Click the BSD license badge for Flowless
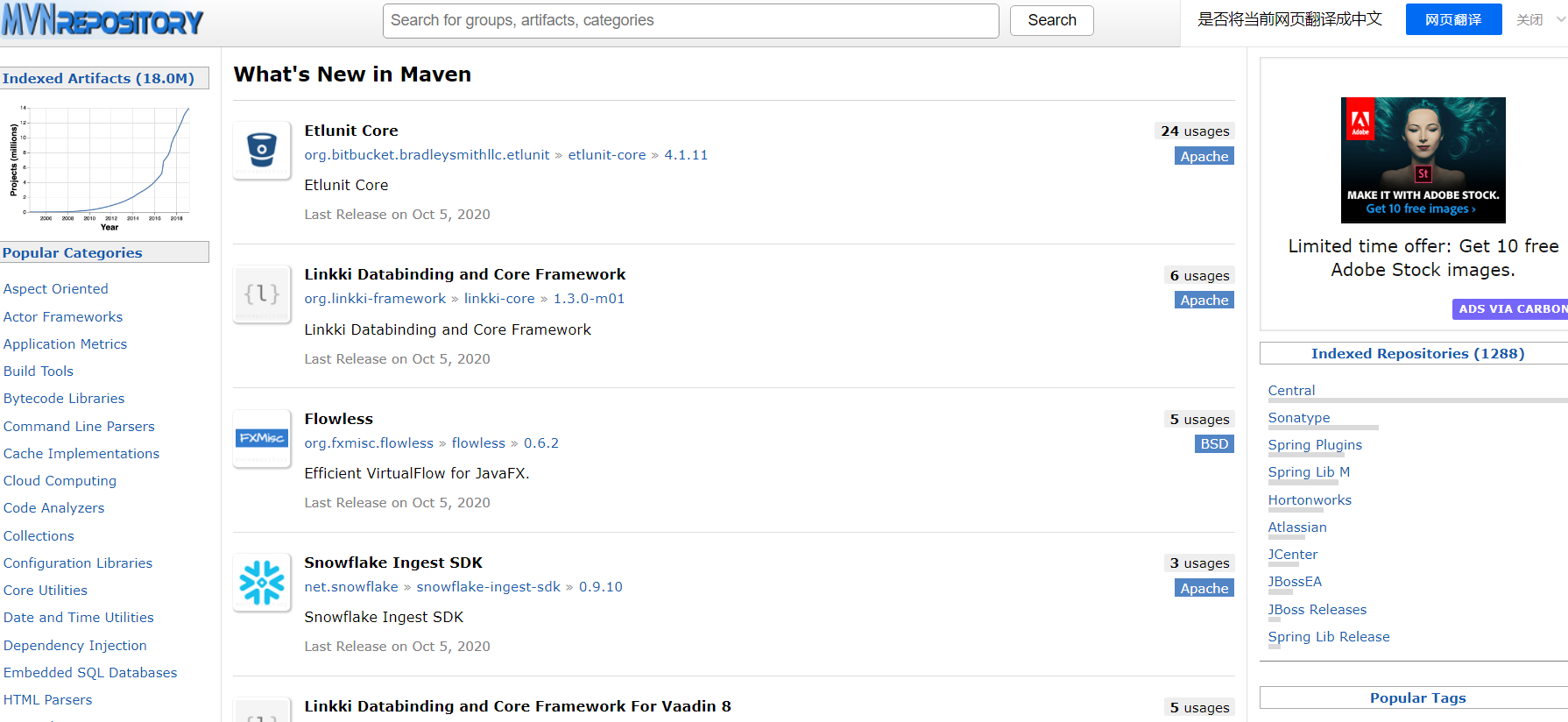Viewport: 1568px width, 722px height. click(1214, 444)
